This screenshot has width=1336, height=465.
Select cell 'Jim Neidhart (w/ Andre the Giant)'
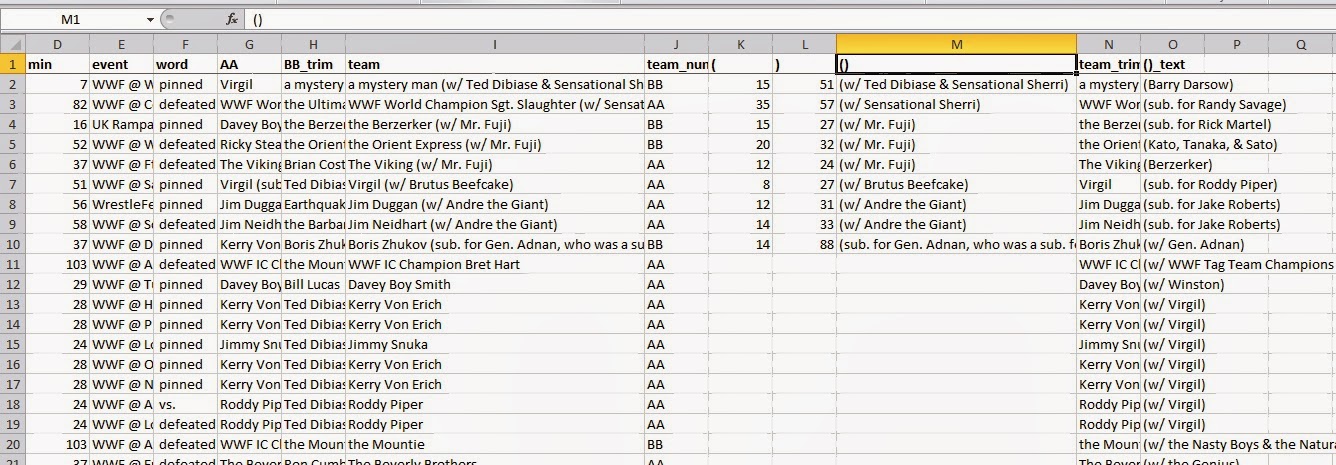[x=495, y=224]
